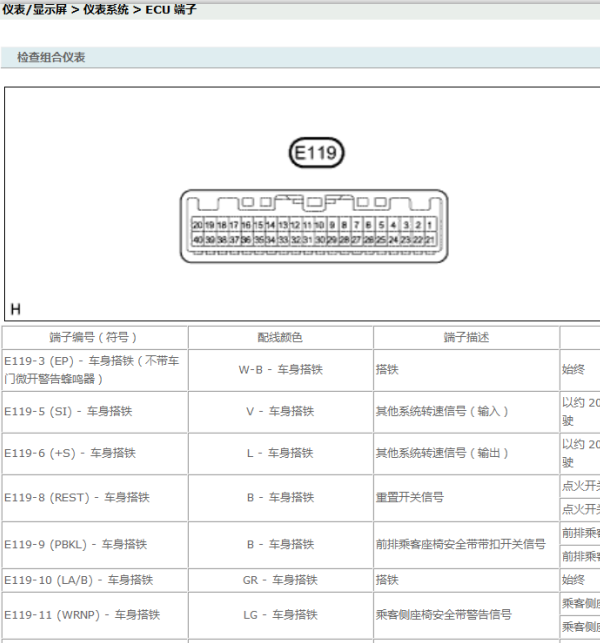The width and height of the screenshot is (600, 643).
Task: Click pin 21 in the connector diagram
Action: pyautogui.click(x=430, y=240)
